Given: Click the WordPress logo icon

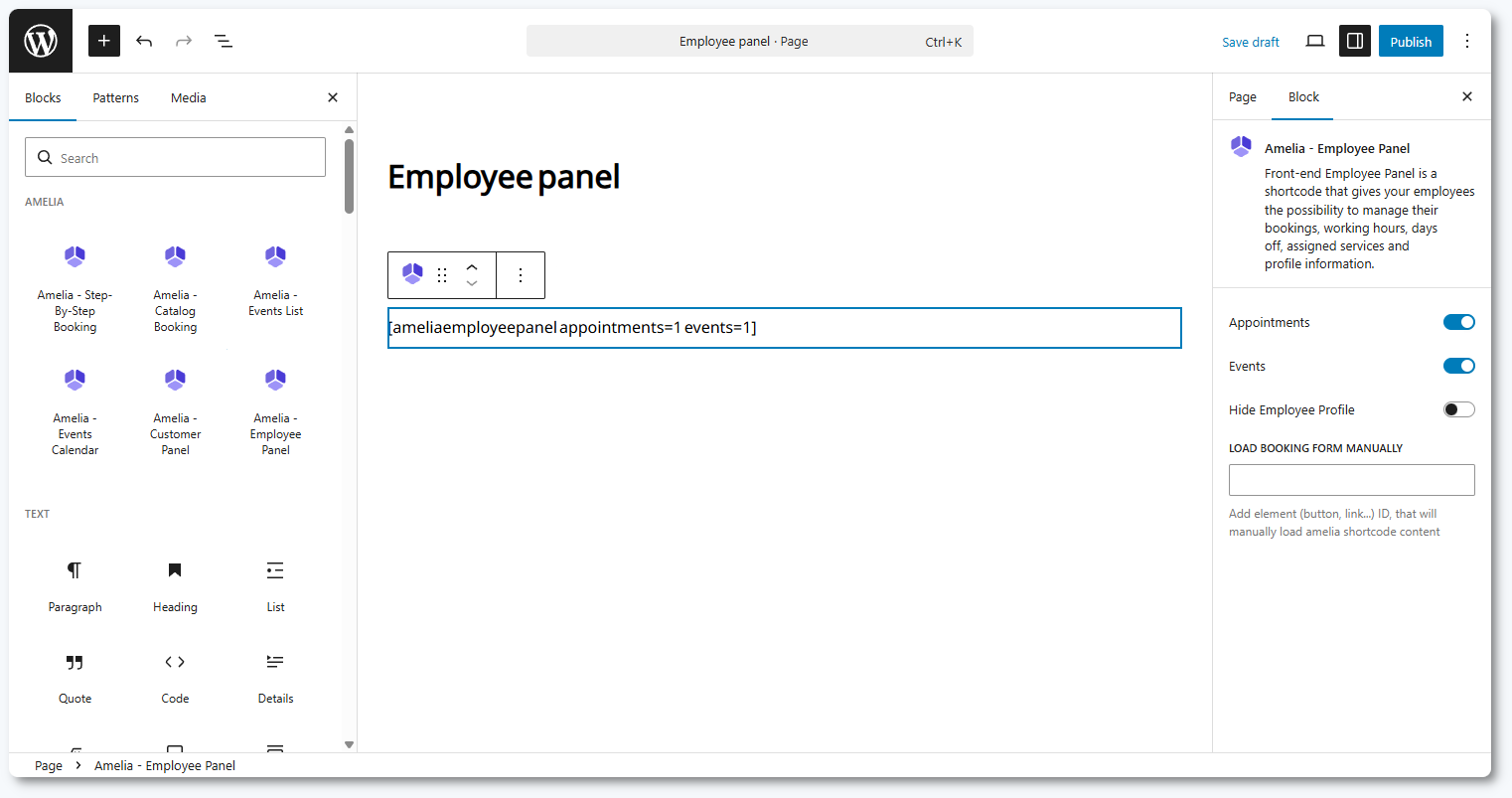Looking at the screenshot, I should click(x=41, y=41).
